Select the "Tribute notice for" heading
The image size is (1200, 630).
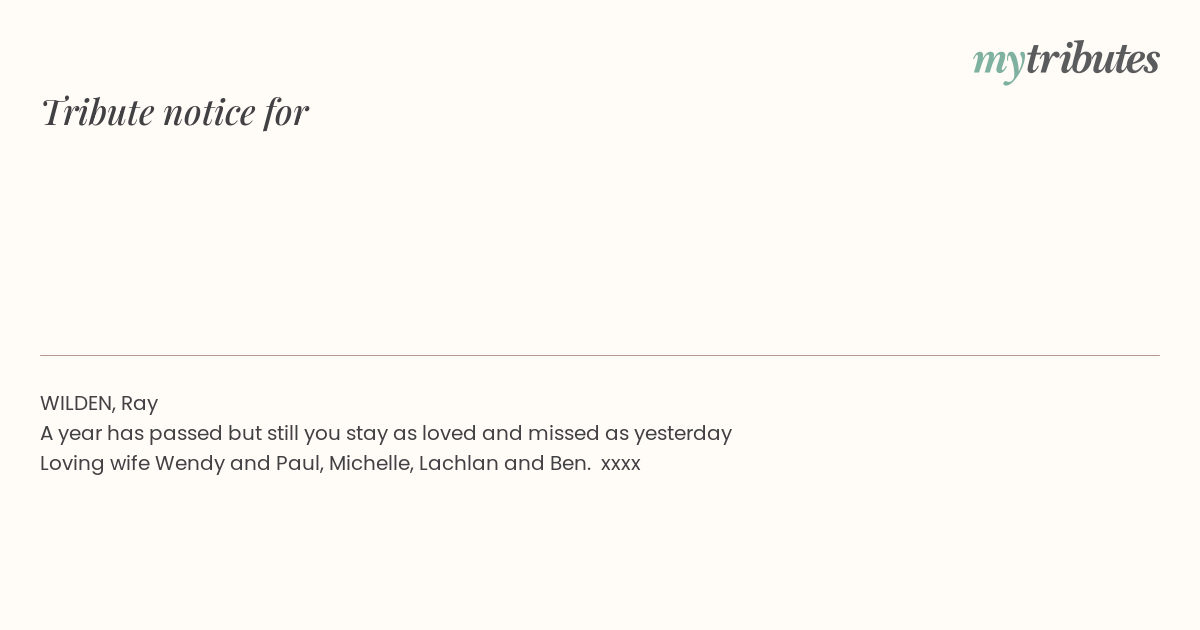(x=174, y=112)
